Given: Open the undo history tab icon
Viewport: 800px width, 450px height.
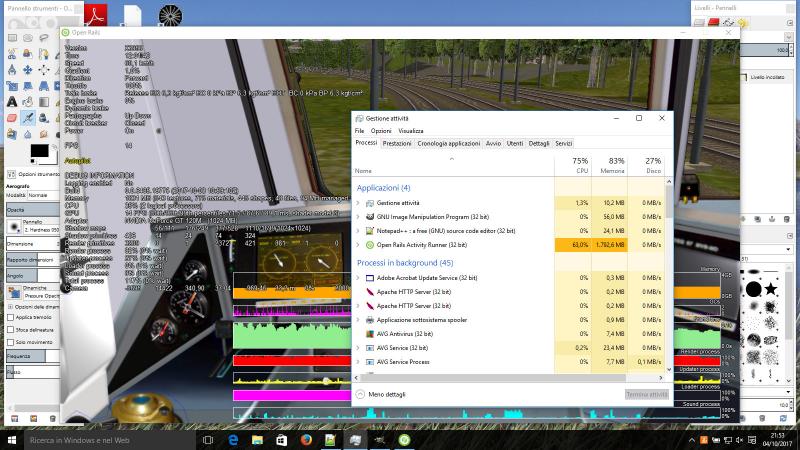Looking at the screenshot, I should pyautogui.click(x=742, y=23).
